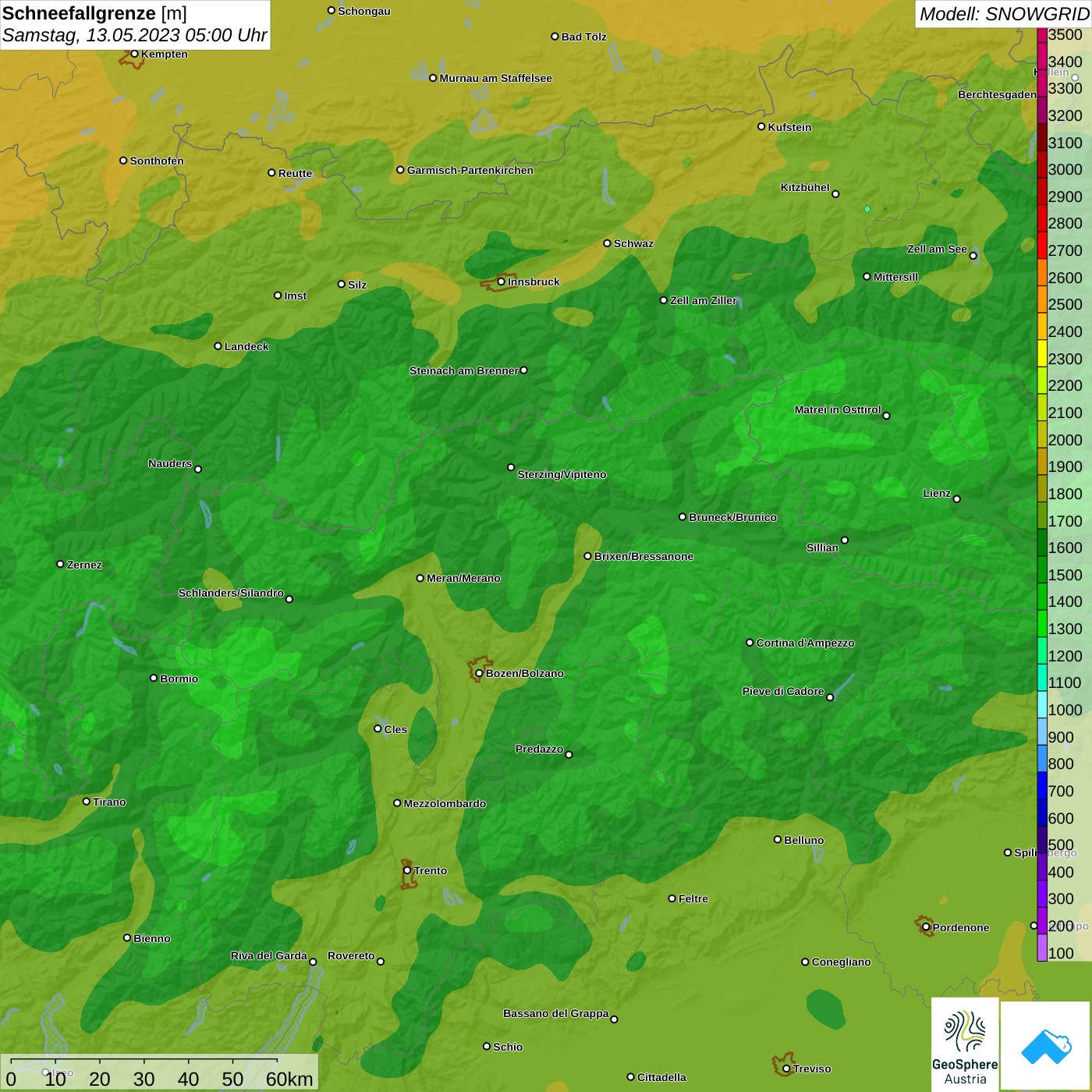Click the Zell am See label

(x=937, y=249)
